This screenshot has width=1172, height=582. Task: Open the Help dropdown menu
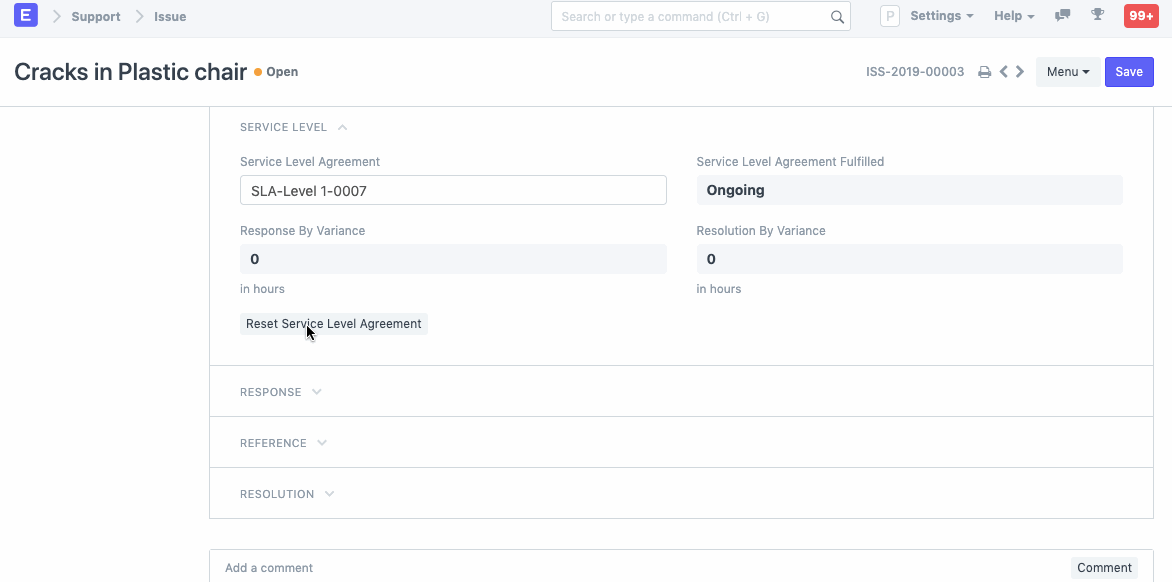coord(1014,16)
